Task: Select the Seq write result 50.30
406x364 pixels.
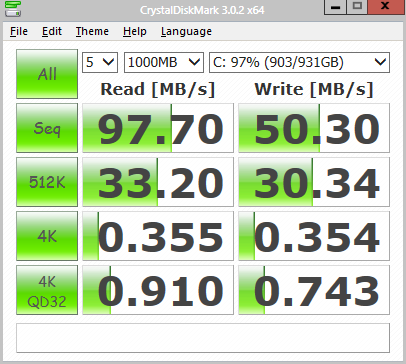Action: (314, 128)
